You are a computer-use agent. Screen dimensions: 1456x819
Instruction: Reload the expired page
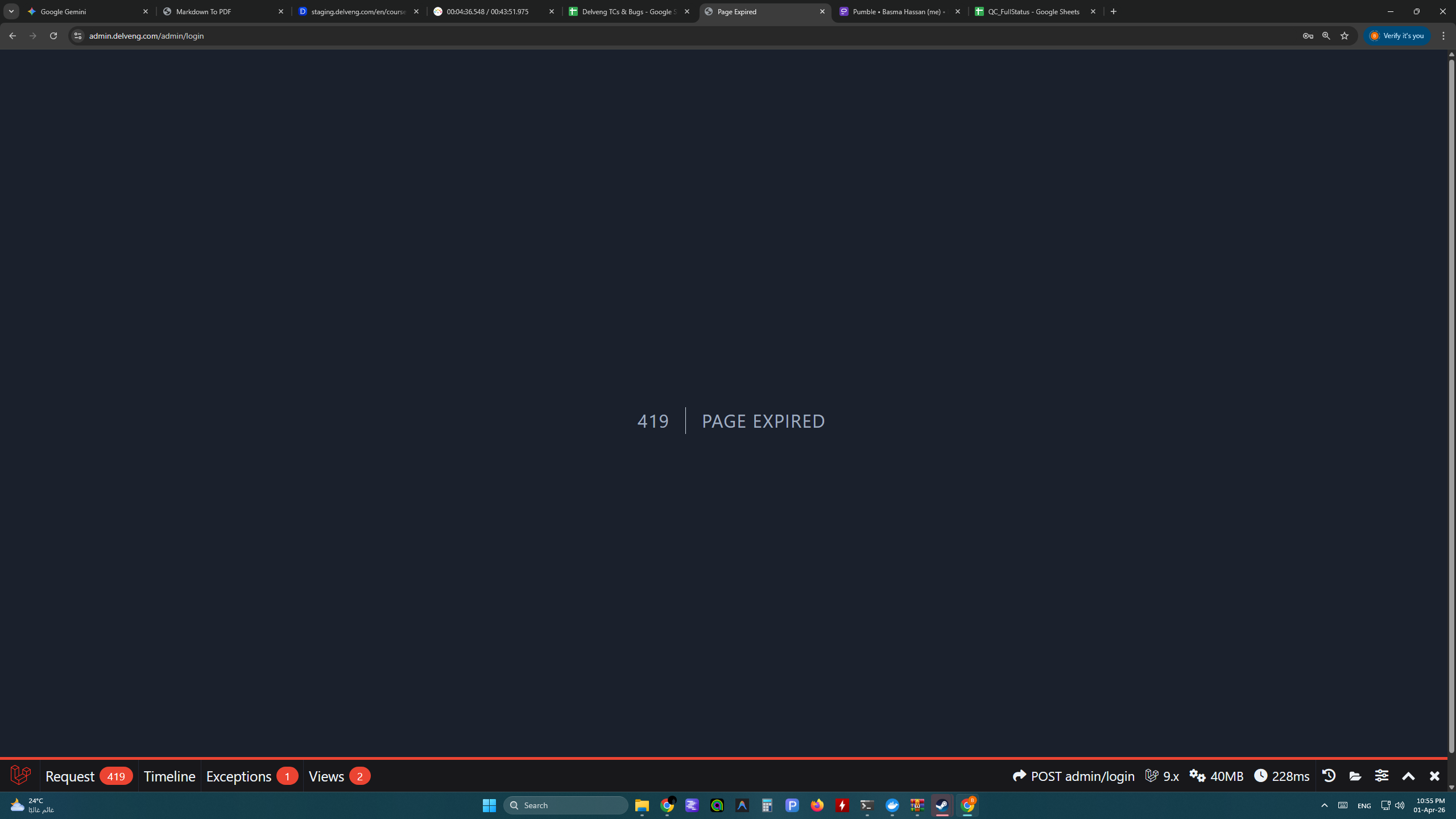[53, 36]
